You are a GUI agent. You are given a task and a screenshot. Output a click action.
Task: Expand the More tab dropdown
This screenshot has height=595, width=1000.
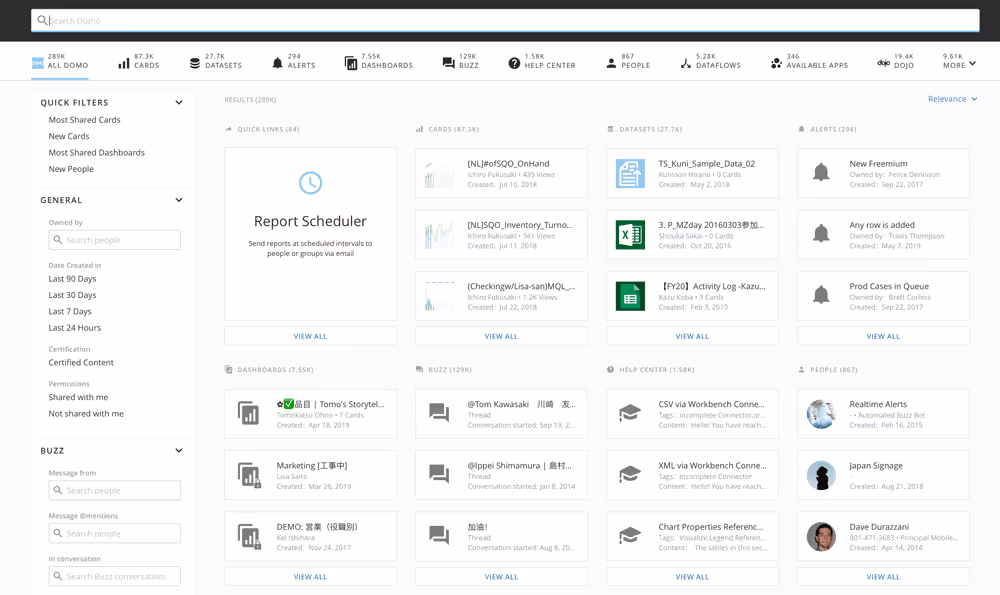coord(959,61)
